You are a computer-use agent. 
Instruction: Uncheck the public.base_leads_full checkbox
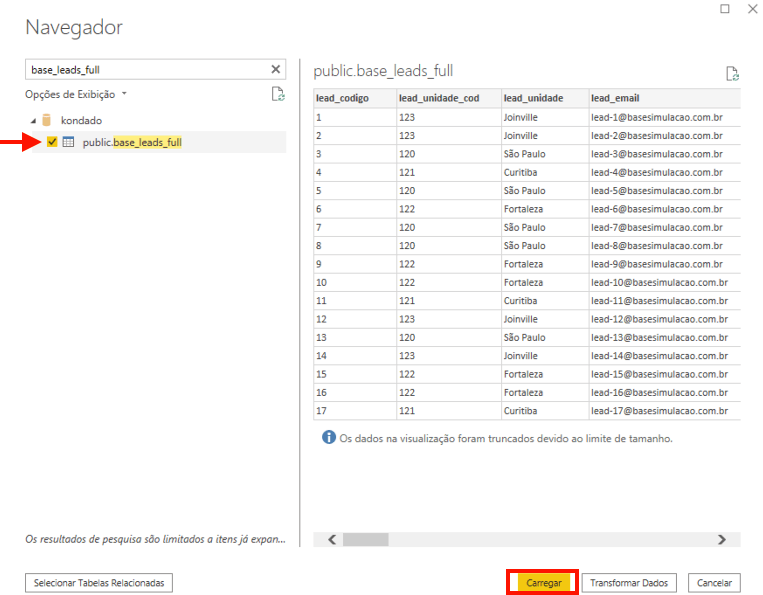pyautogui.click(x=52, y=143)
